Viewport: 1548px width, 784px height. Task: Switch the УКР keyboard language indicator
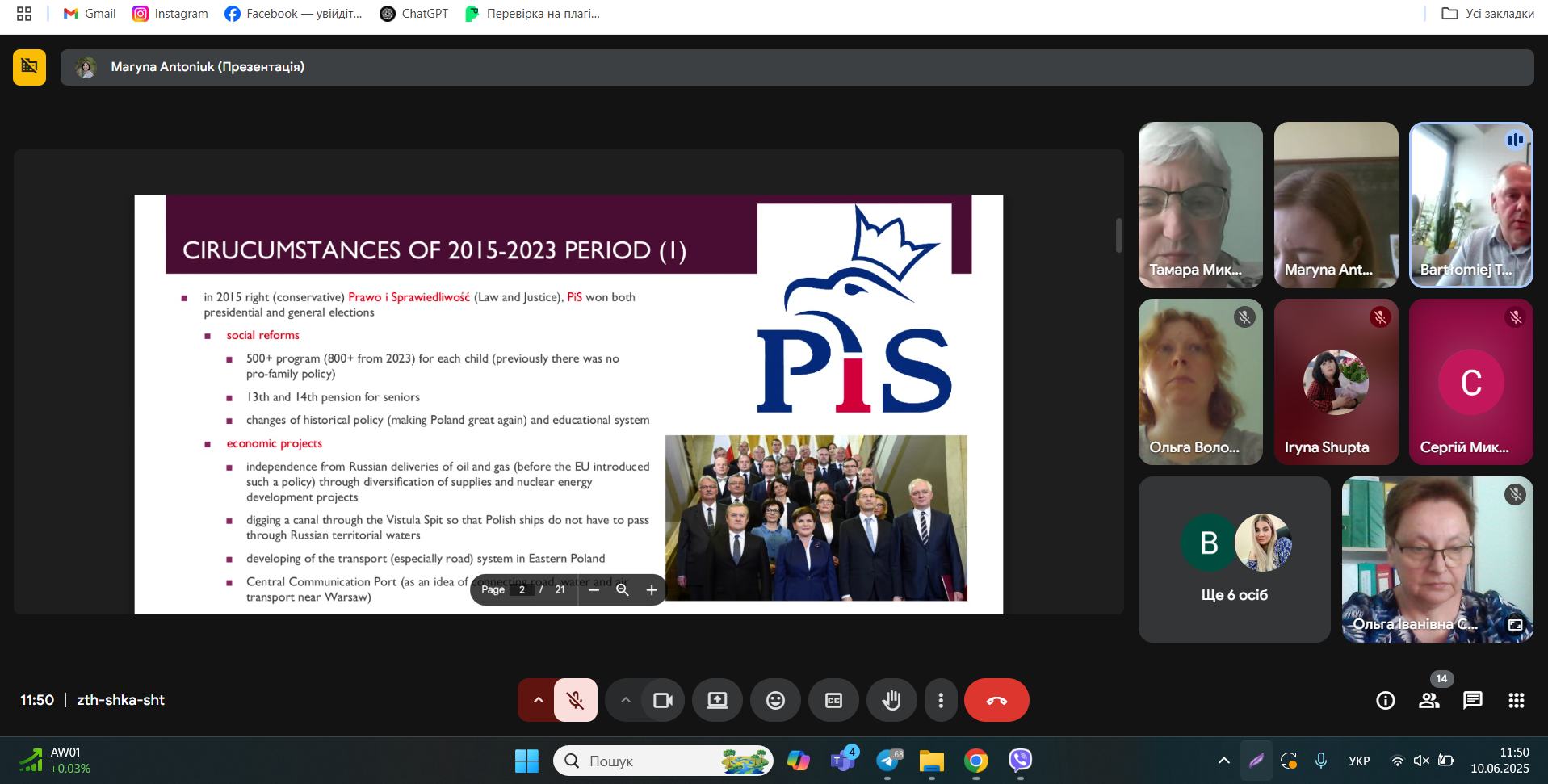1359,761
